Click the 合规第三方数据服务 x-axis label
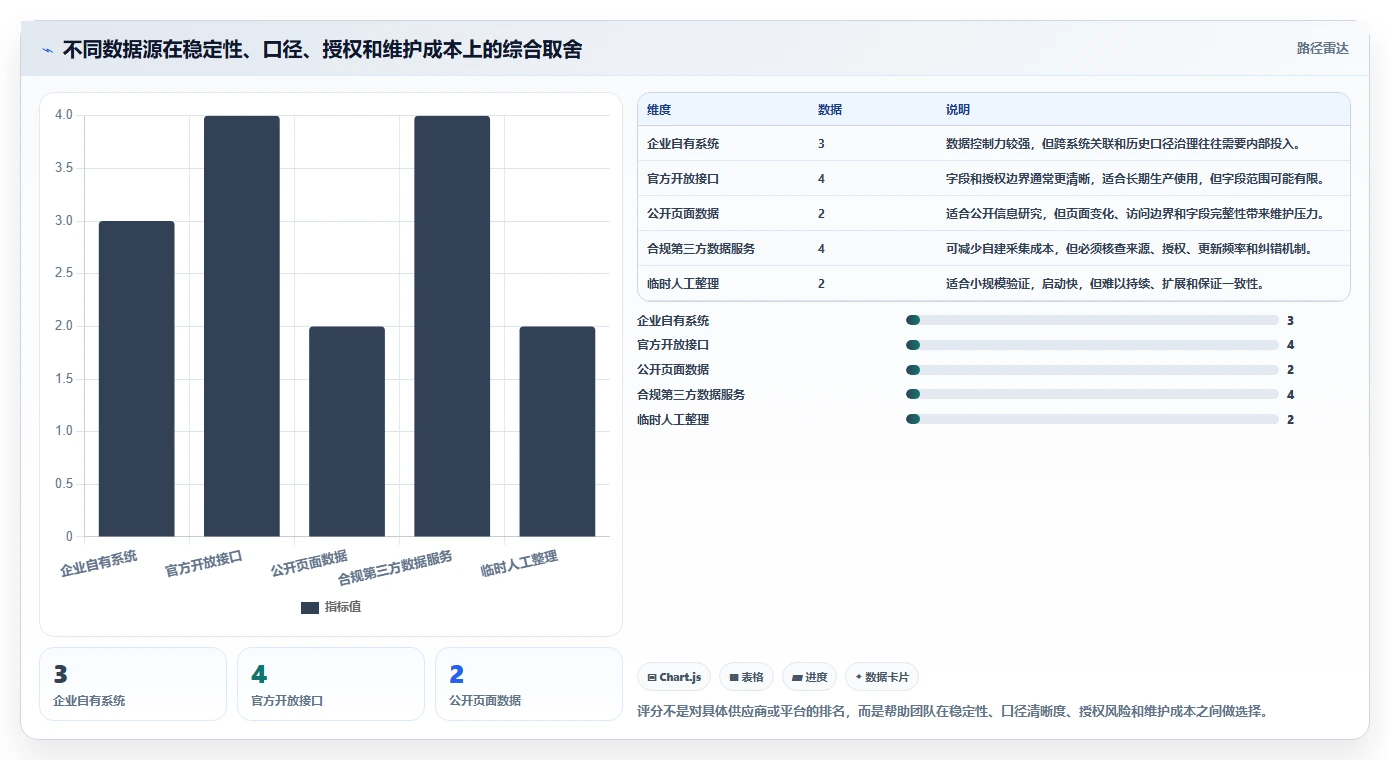Screen dimensions: 1390x760 396,568
